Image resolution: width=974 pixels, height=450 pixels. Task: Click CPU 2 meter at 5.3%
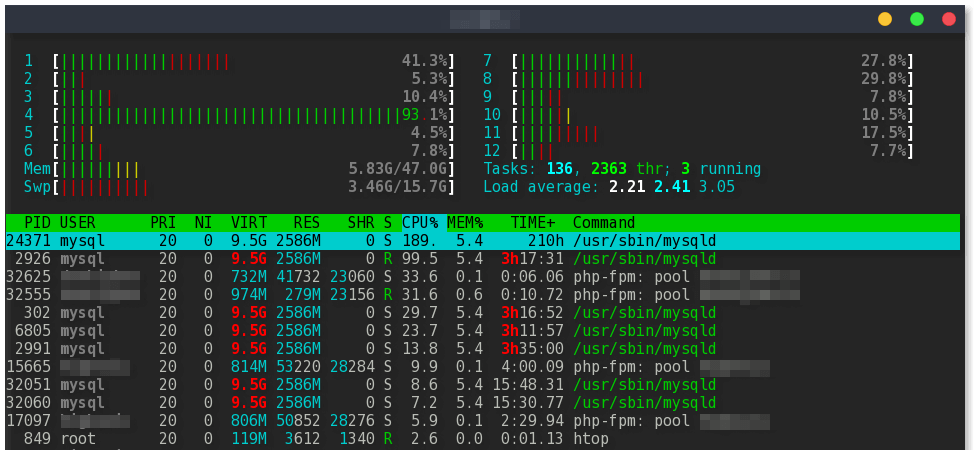(253, 79)
